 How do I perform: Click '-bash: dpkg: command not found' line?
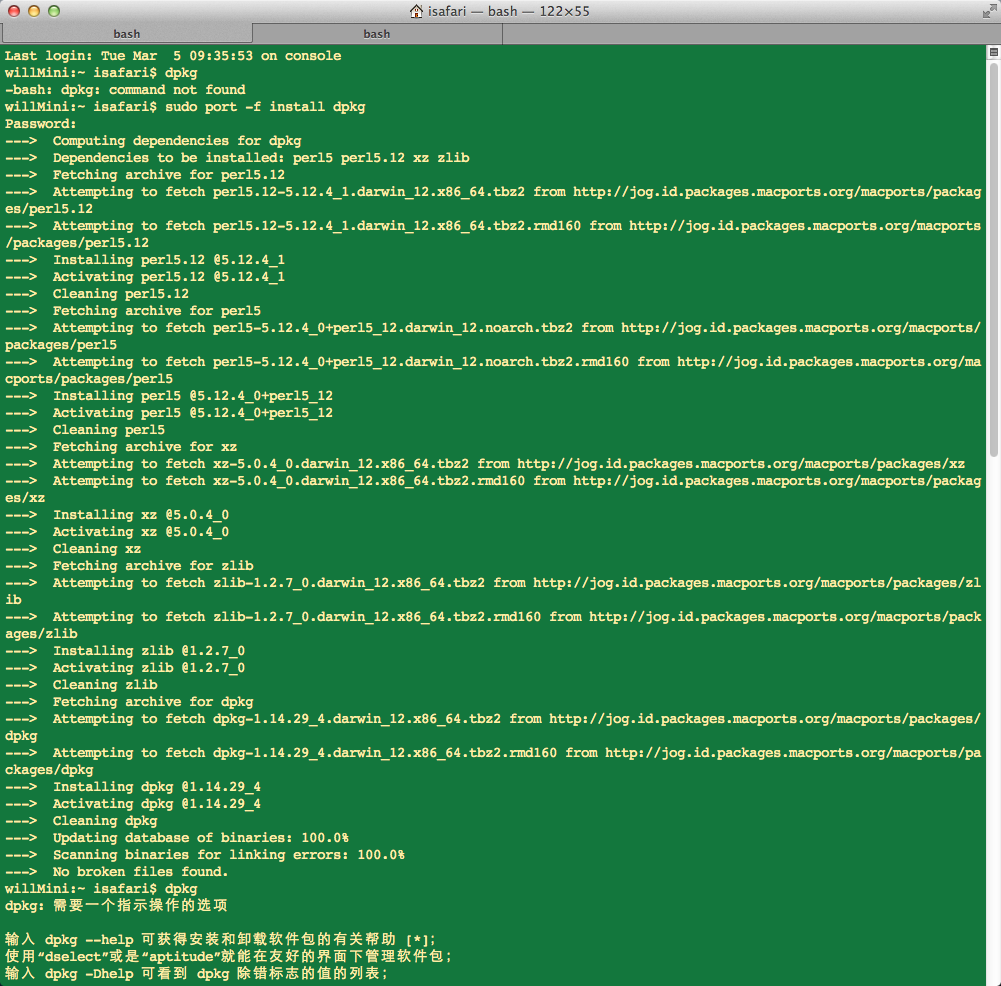[x=125, y=89]
